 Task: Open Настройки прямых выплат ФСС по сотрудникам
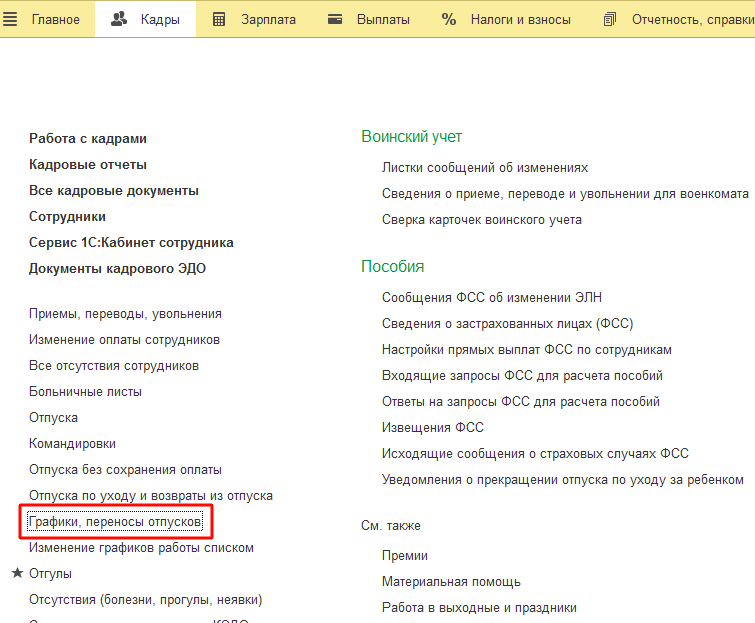click(x=527, y=350)
